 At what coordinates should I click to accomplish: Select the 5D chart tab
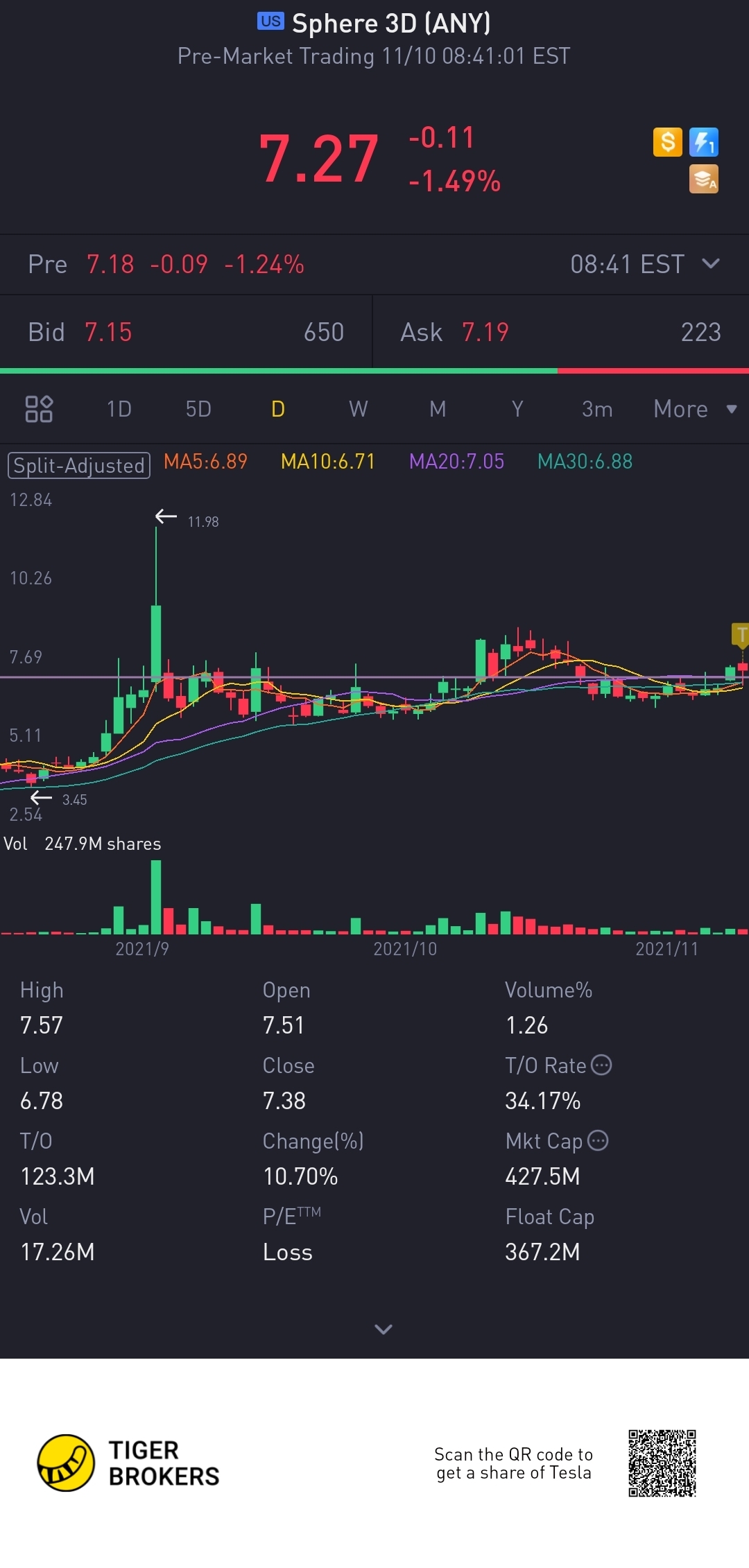(198, 409)
